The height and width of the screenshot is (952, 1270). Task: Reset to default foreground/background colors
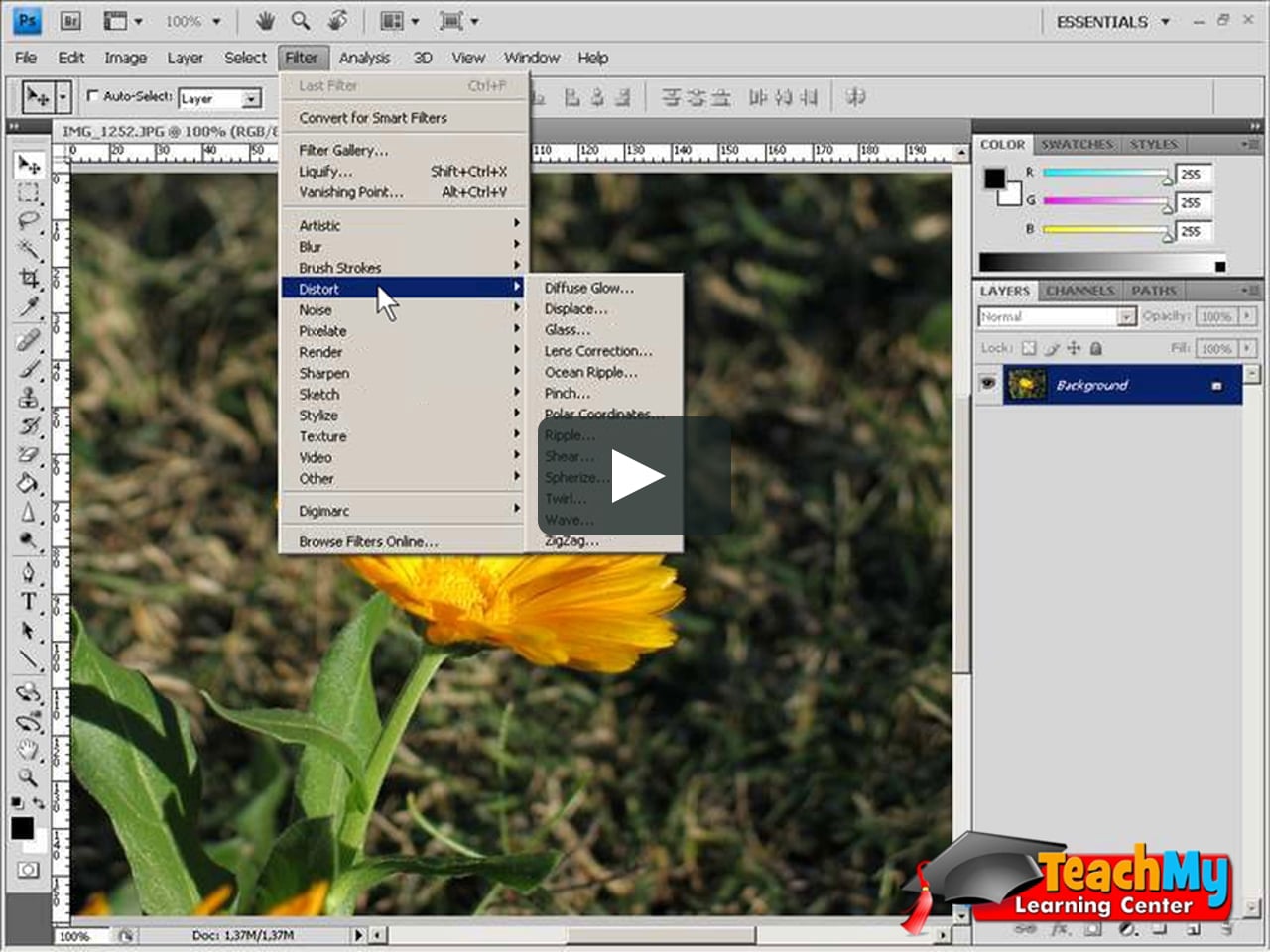[x=17, y=802]
